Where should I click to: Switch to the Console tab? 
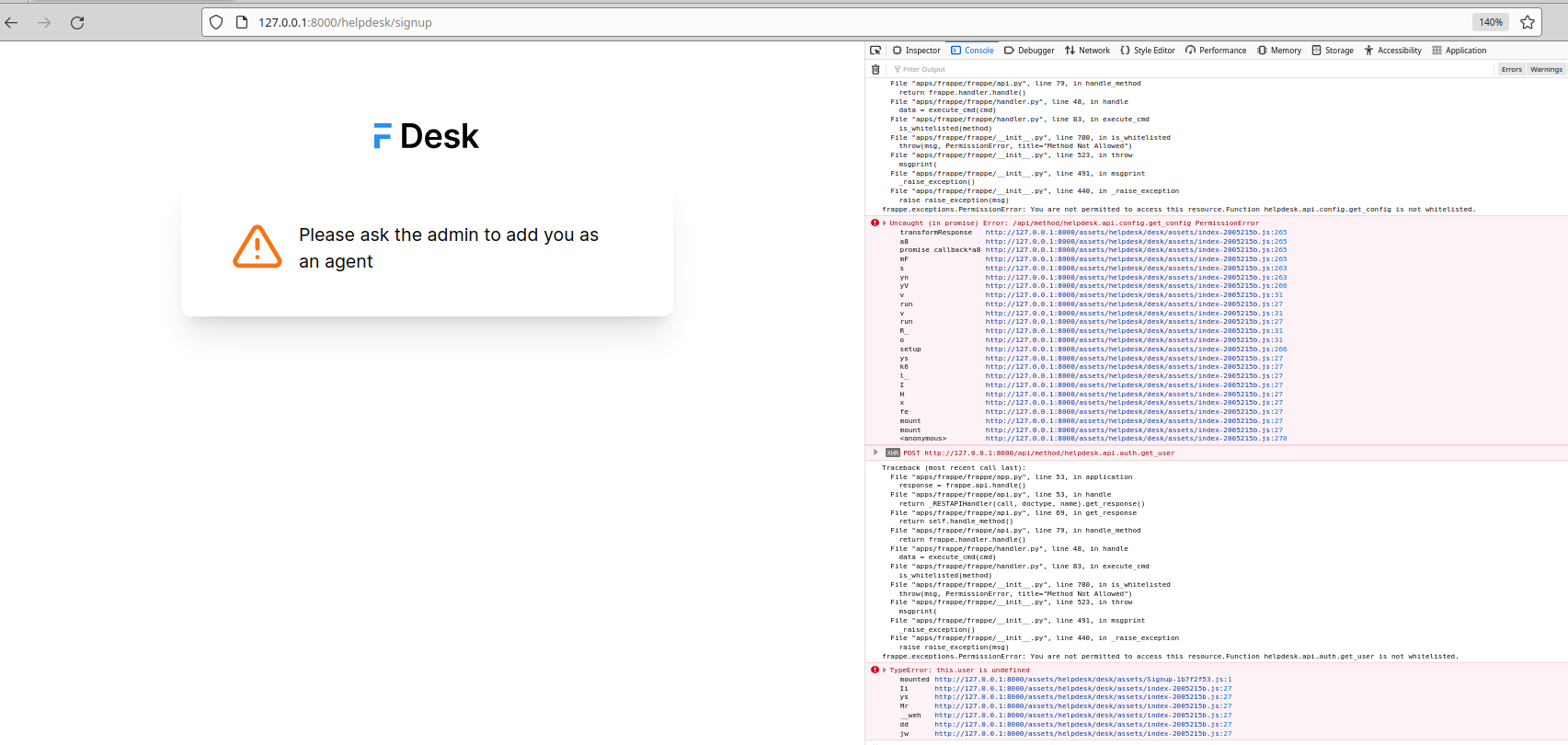pyautogui.click(x=972, y=51)
